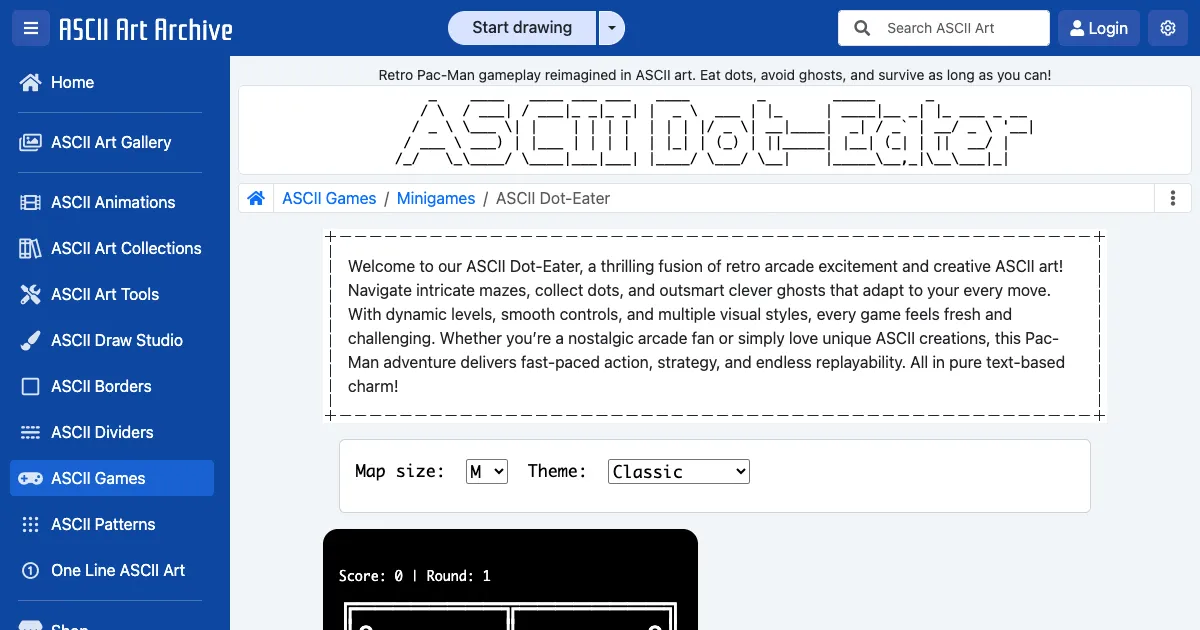Viewport: 1200px width, 630px height.
Task: Open the Theme selection dropdown
Action: (x=678, y=471)
